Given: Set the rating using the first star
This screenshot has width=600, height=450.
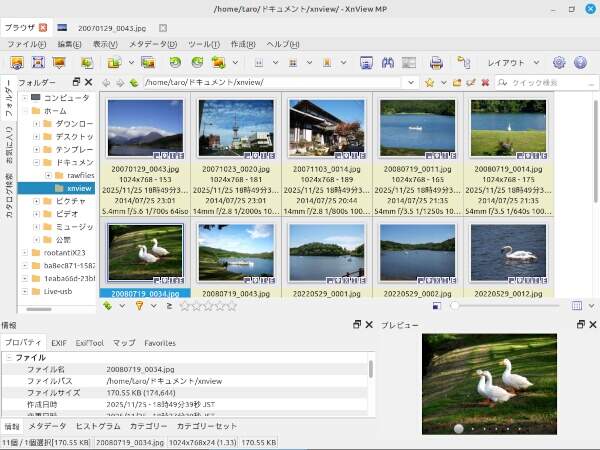Looking at the screenshot, I should [x=185, y=306].
